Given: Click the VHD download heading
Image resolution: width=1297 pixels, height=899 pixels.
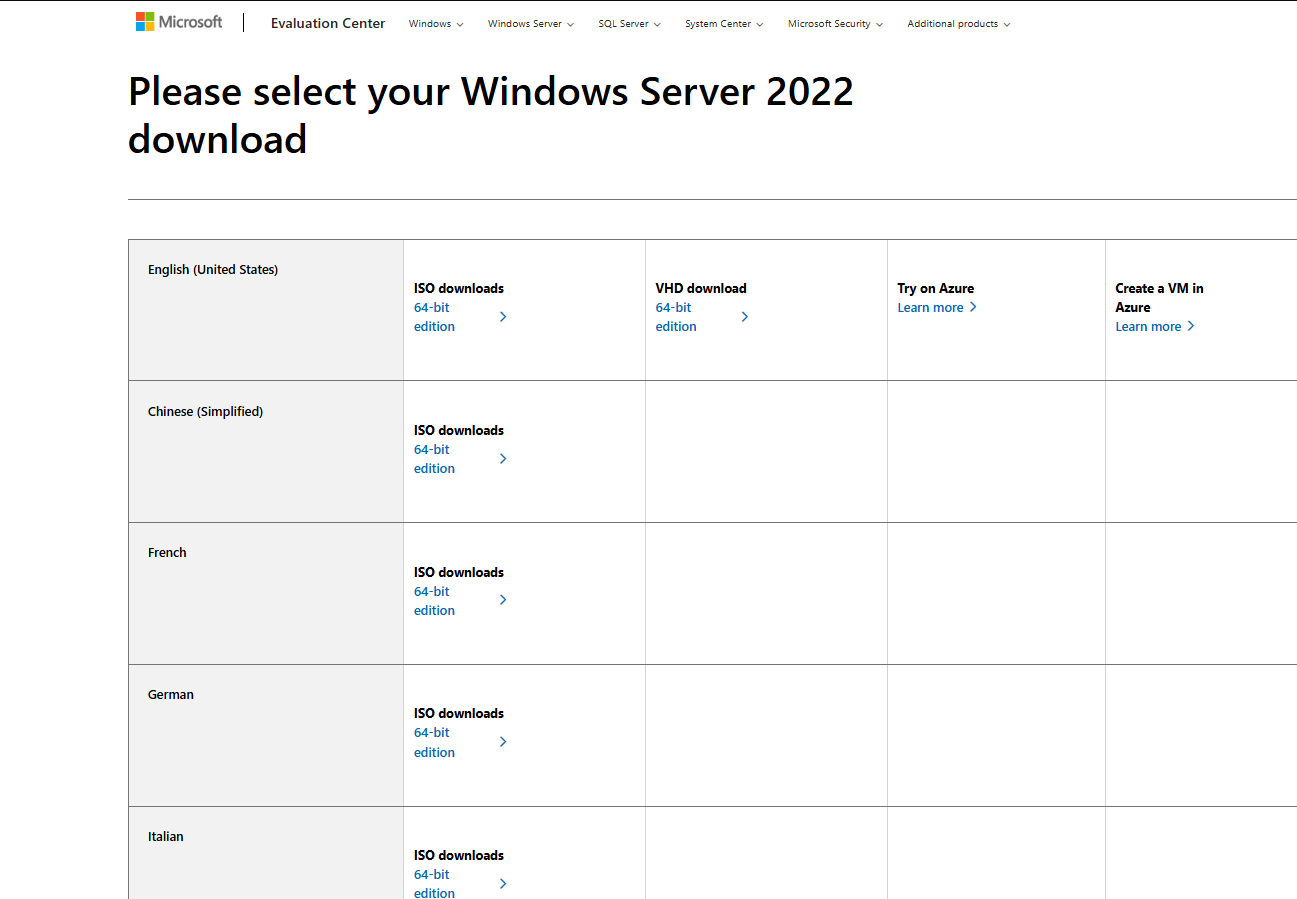Looking at the screenshot, I should pos(701,288).
